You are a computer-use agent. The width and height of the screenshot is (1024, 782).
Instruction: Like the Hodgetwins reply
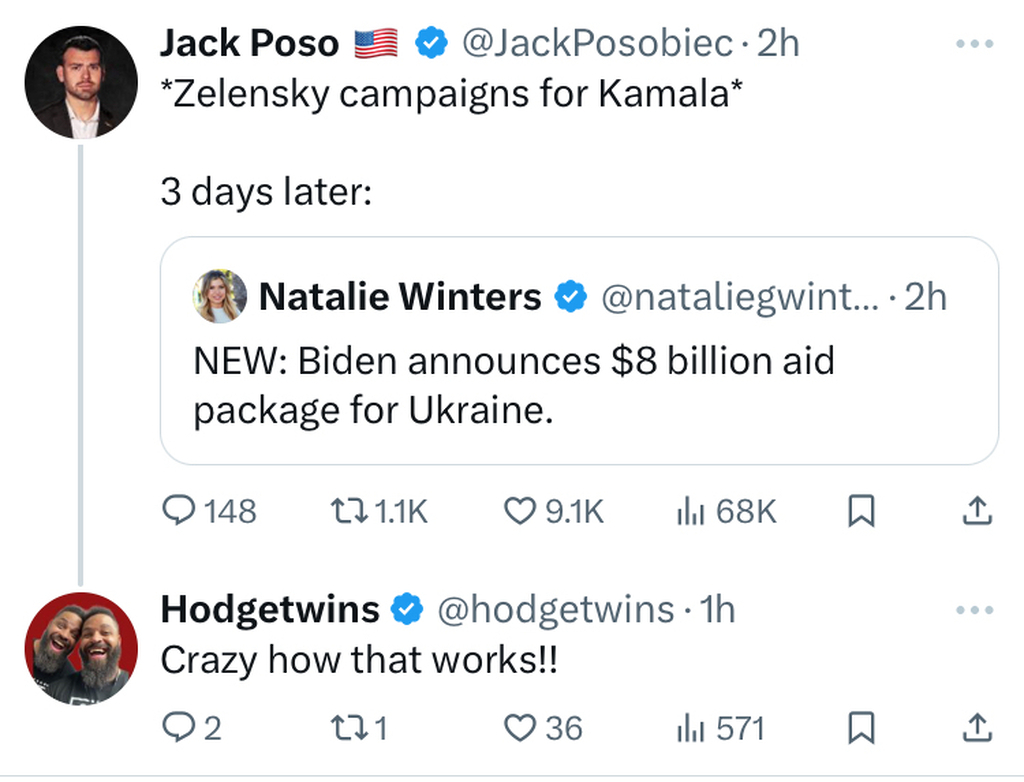(x=519, y=728)
